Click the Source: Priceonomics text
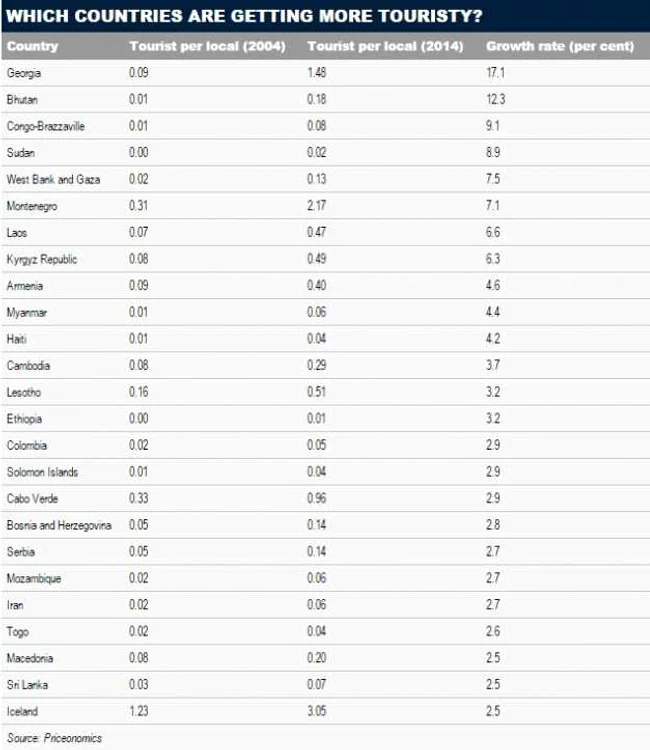The image size is (650, 750). coord(54,738)
